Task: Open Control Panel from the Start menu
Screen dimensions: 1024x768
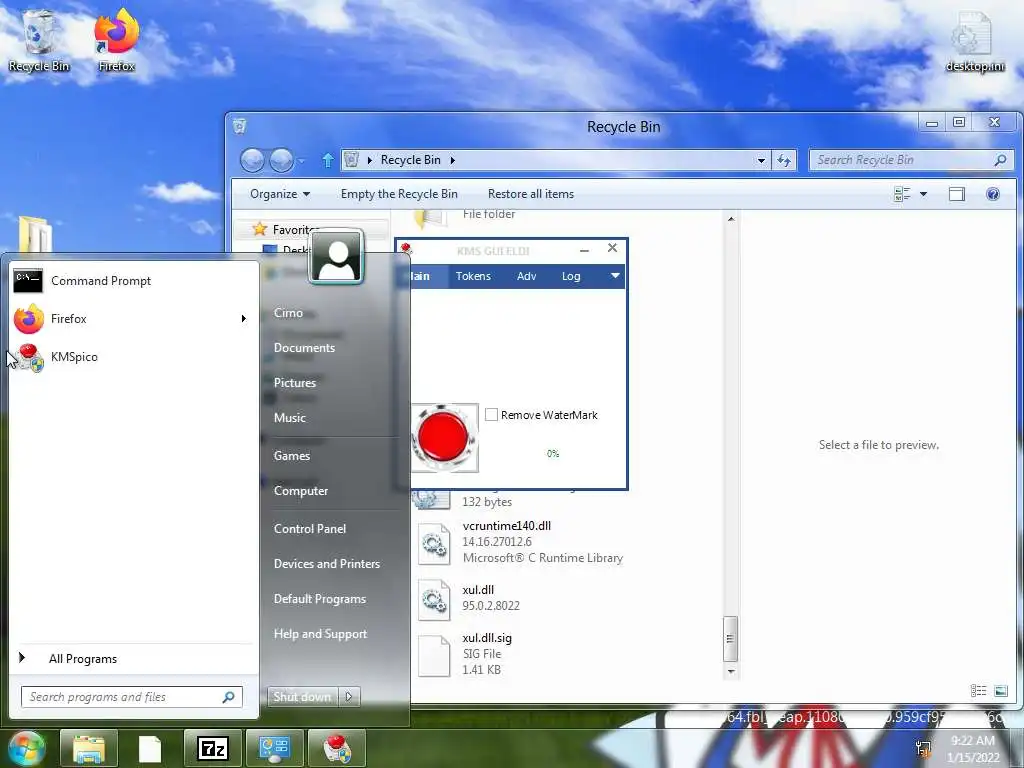Action: click(310, 529)
